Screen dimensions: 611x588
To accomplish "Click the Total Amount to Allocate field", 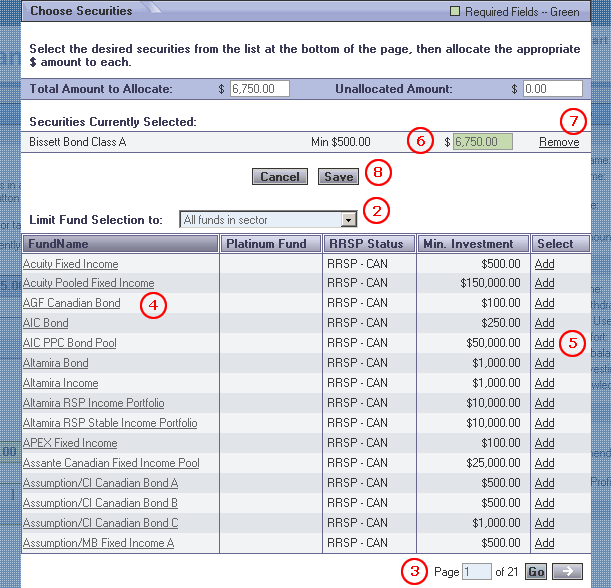I will tap(259, 89).
